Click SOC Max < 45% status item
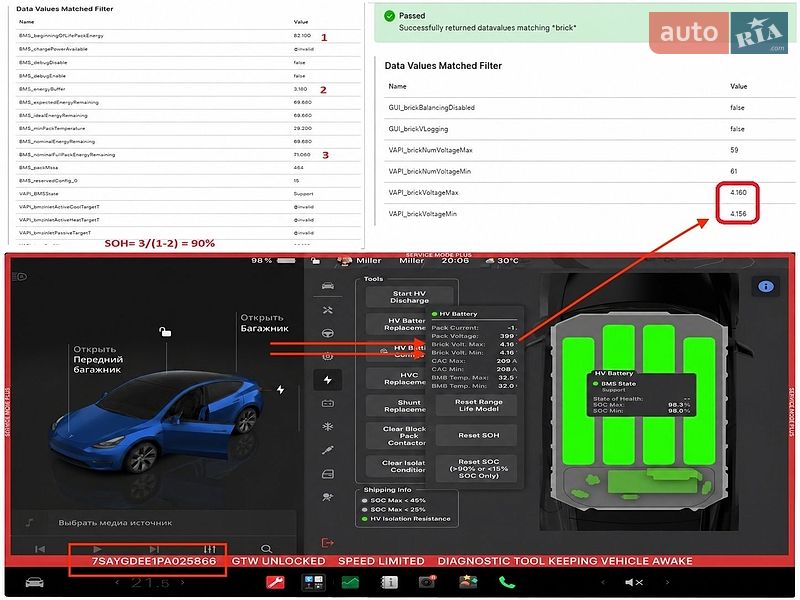Viewport: 800px width, 600px height. click(393, 501)
